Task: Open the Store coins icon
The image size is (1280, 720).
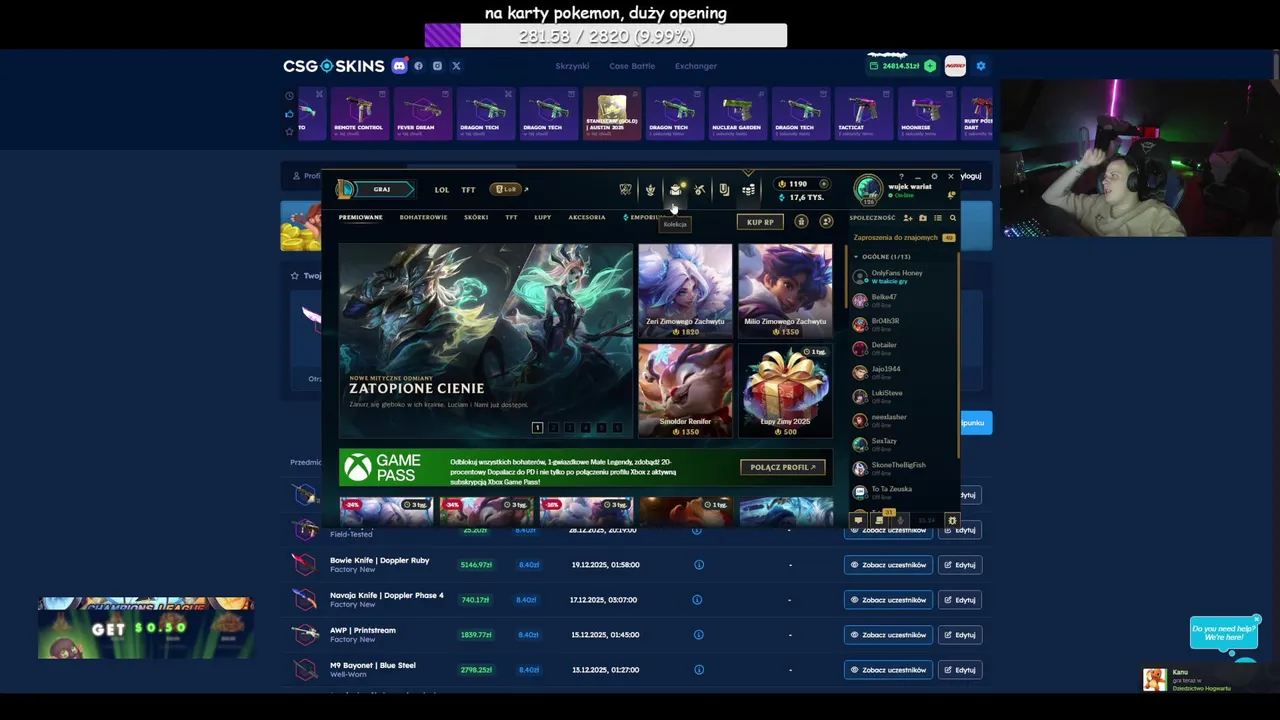Action: click(748, 189)
